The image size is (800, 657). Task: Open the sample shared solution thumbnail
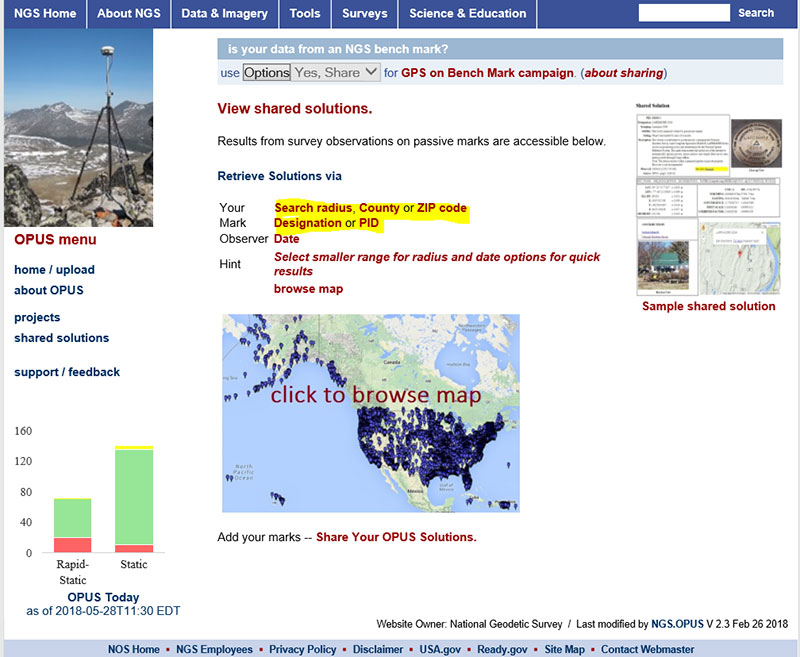(x=708, y=198)
